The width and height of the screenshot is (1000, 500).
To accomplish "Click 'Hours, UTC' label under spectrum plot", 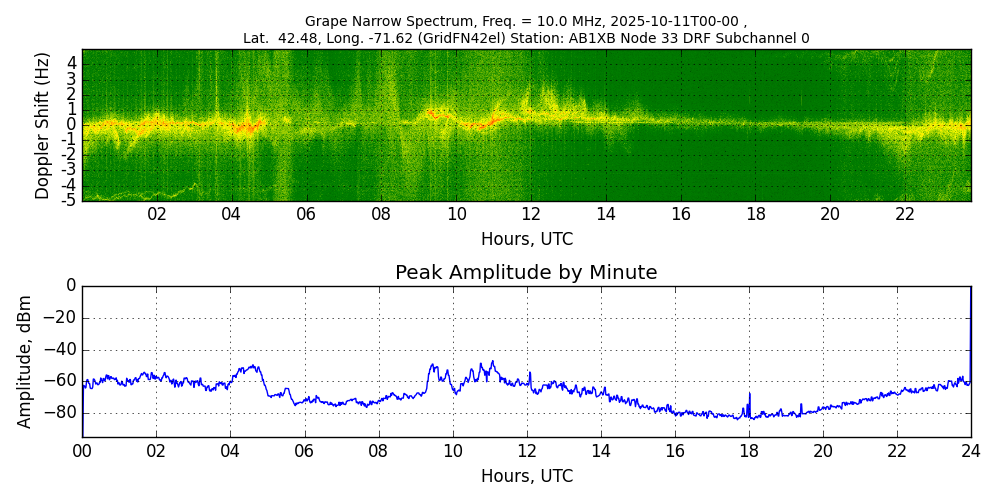I will 526,240.
